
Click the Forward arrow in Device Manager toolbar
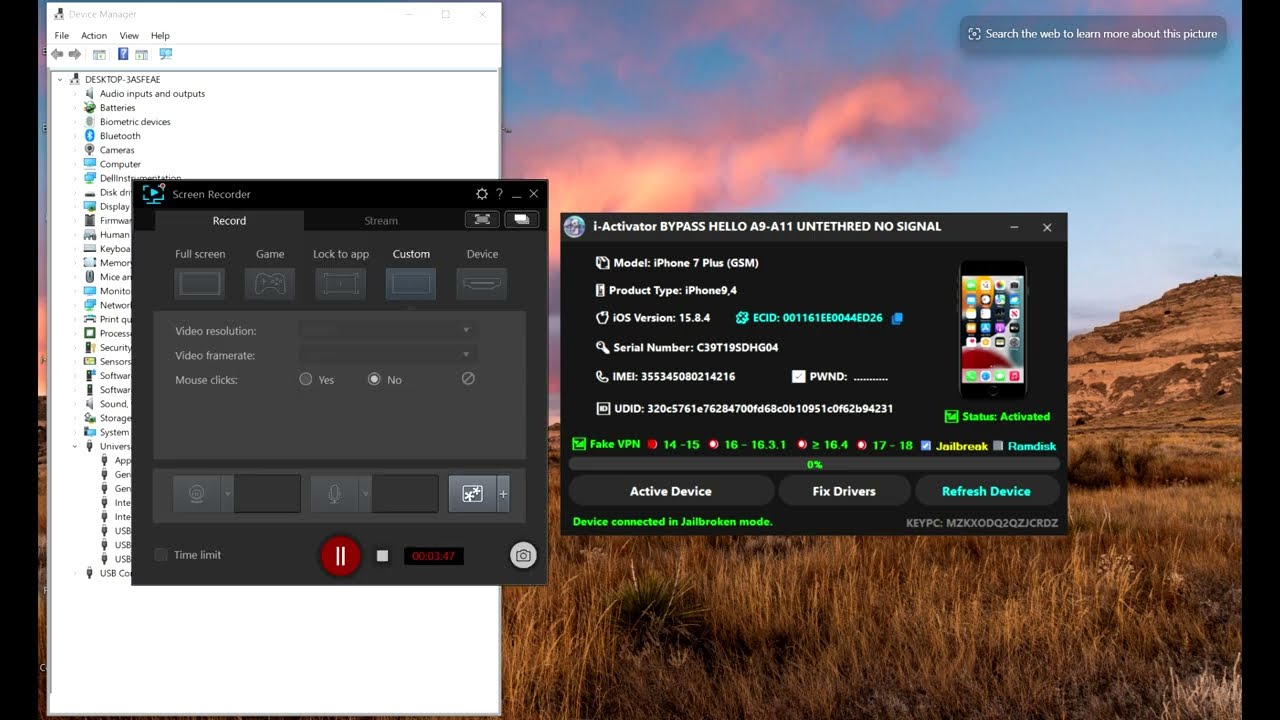[x=74, y=54]
